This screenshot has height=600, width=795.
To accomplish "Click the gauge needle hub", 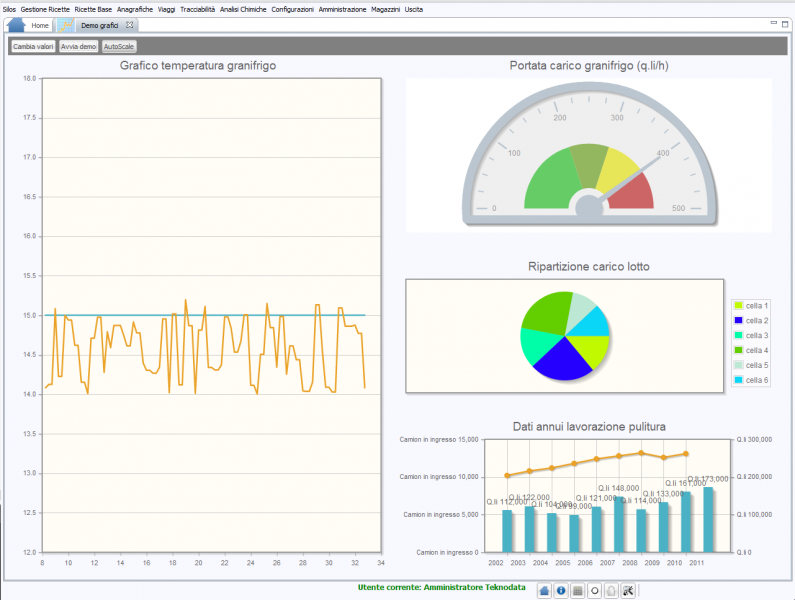I will [589, 208].
